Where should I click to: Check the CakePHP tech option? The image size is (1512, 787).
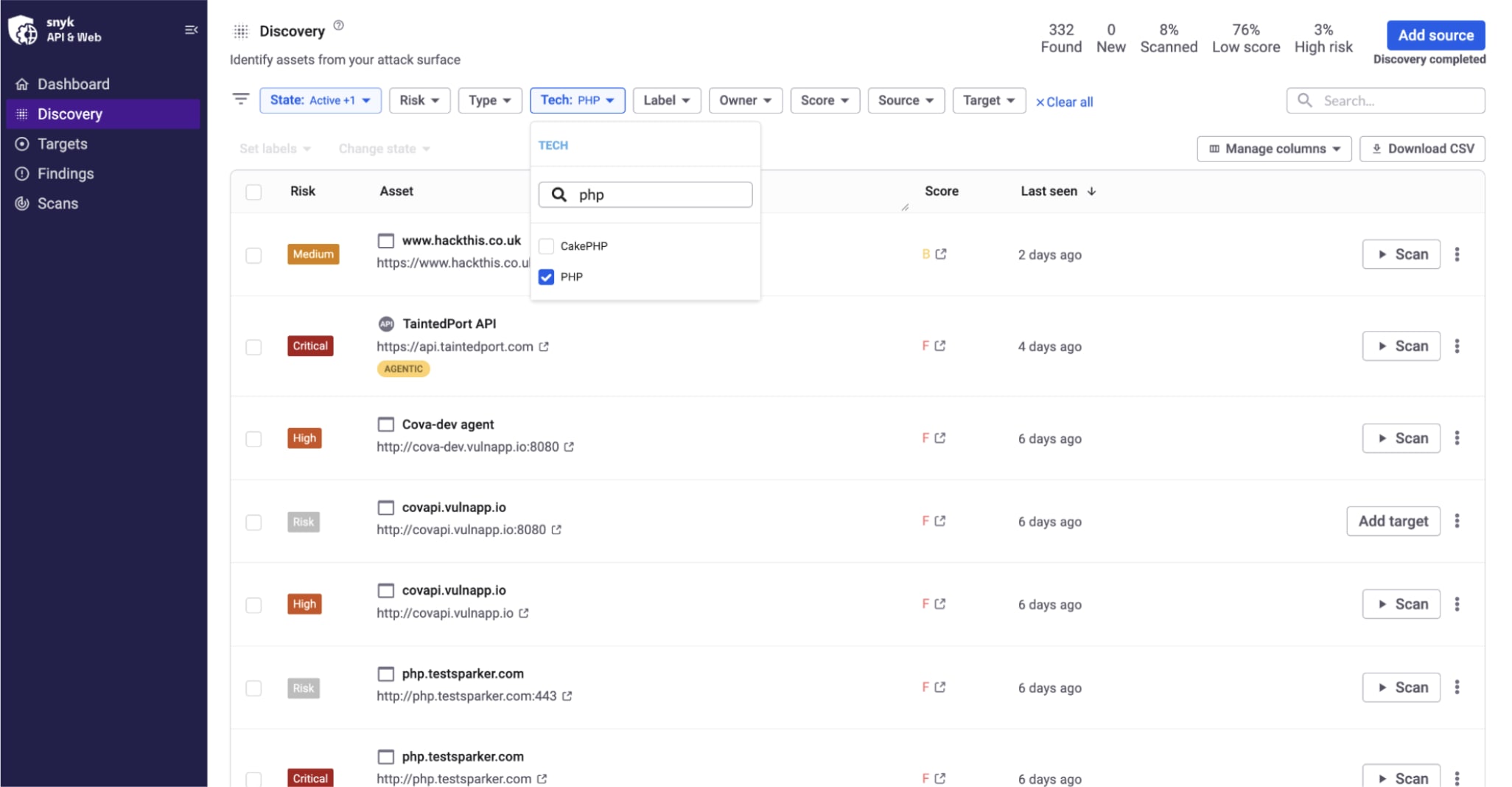click(x=546, y=246)
